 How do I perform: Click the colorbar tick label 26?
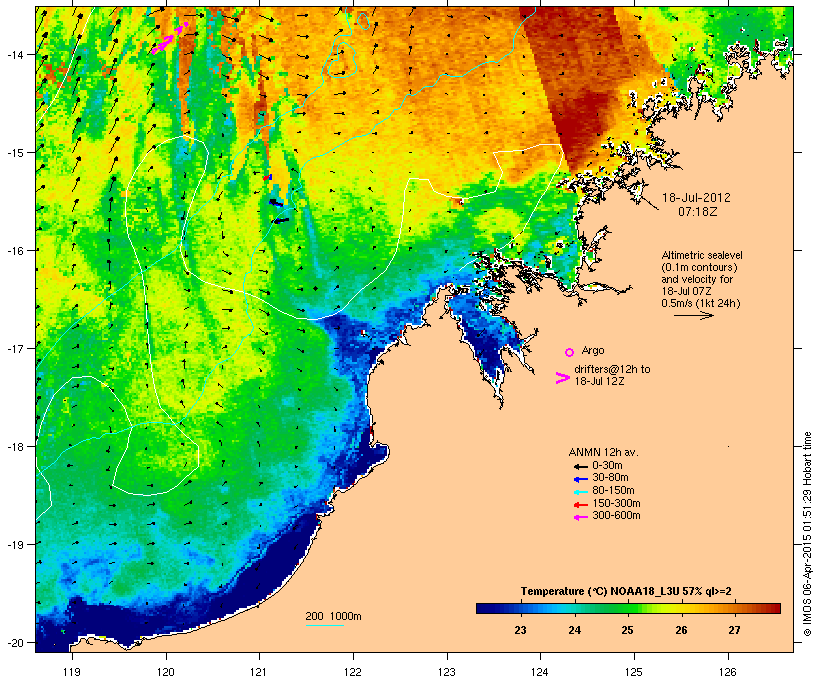(681, 630)
